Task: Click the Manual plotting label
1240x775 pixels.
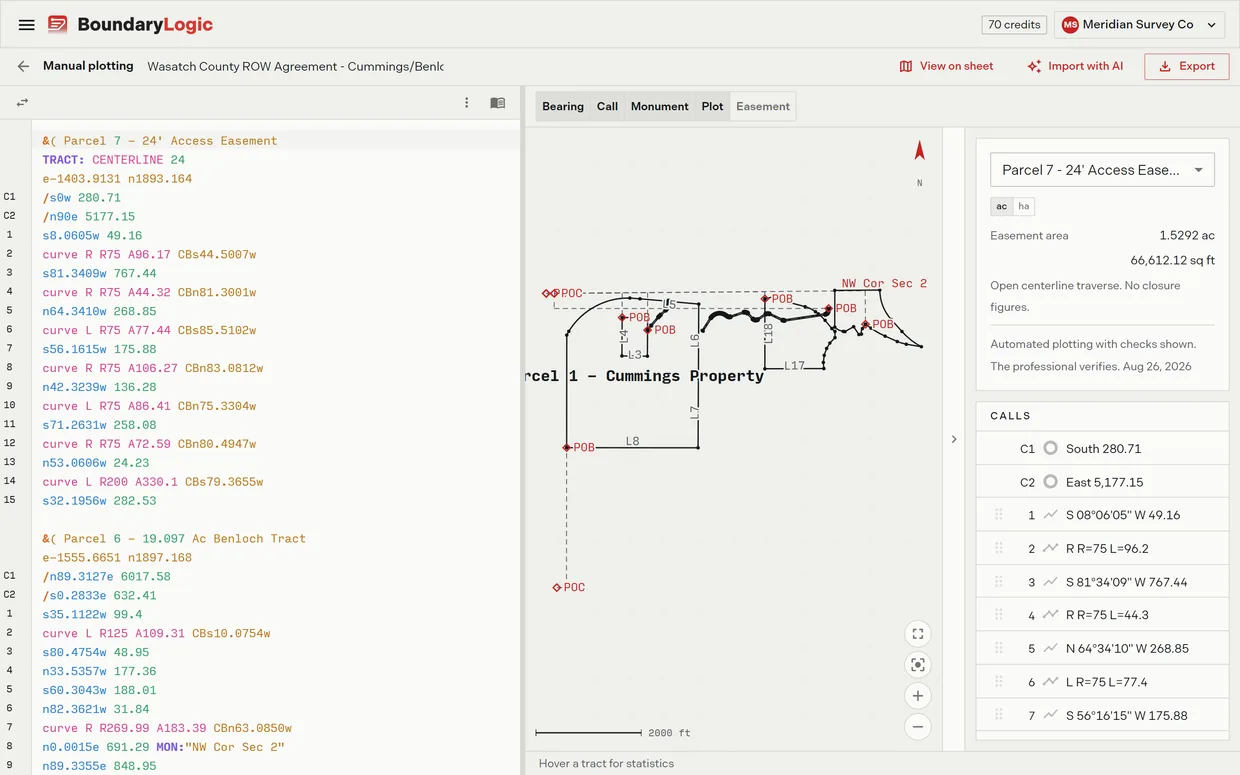Action: (x=88, y=66)
